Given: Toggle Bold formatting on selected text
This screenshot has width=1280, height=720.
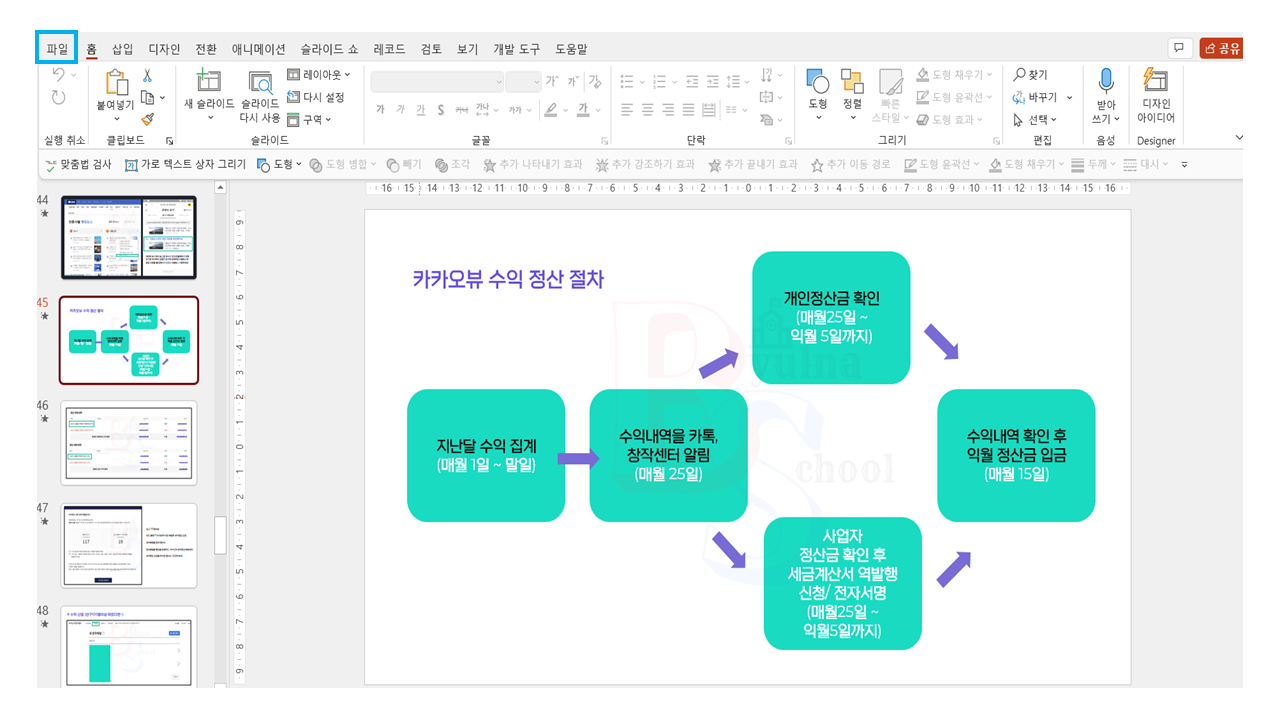Looking at the screenshot, I should point(380,109).
